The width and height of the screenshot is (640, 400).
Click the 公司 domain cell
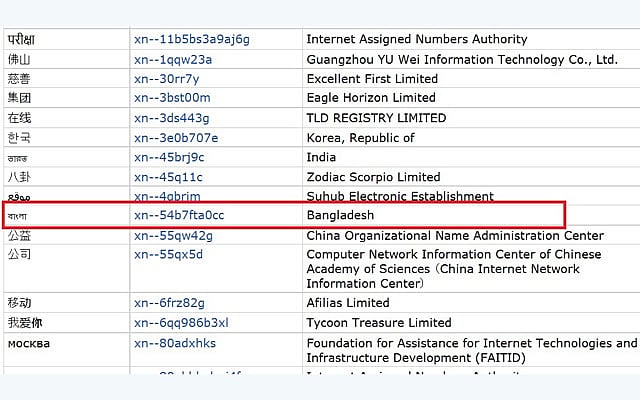coord(67,269)
